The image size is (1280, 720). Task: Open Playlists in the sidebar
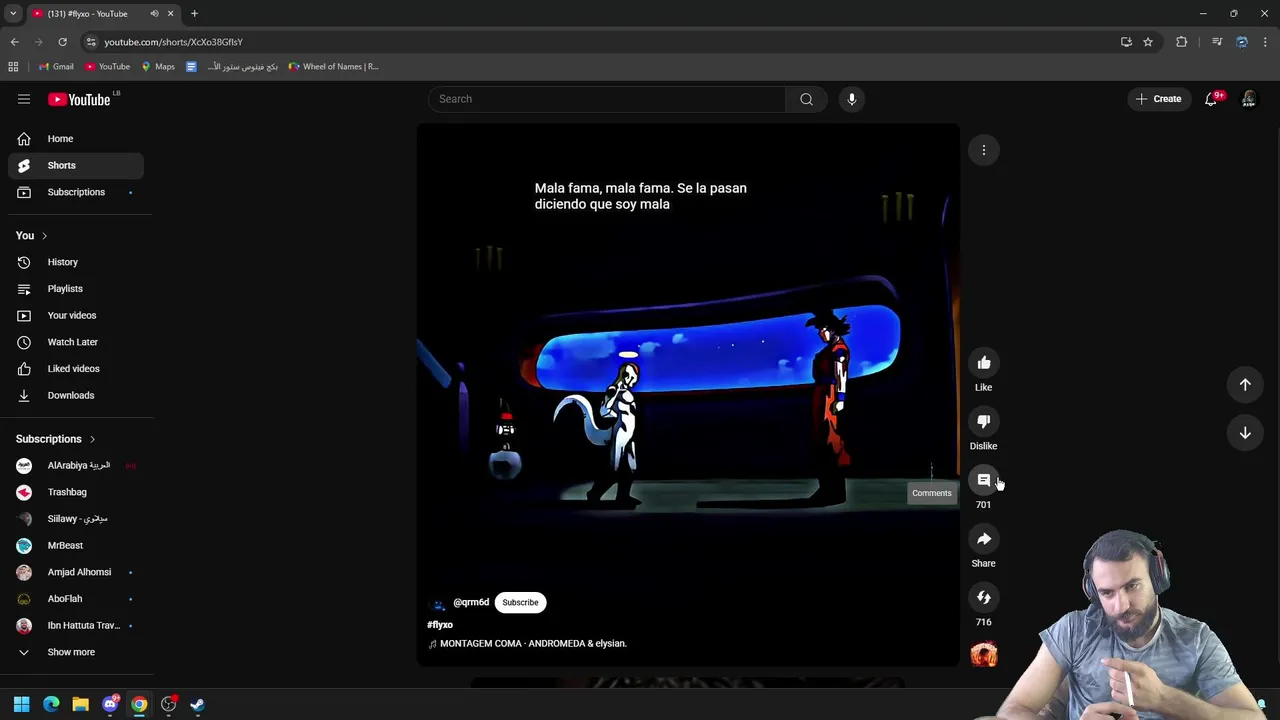click(x=76, y=289)
